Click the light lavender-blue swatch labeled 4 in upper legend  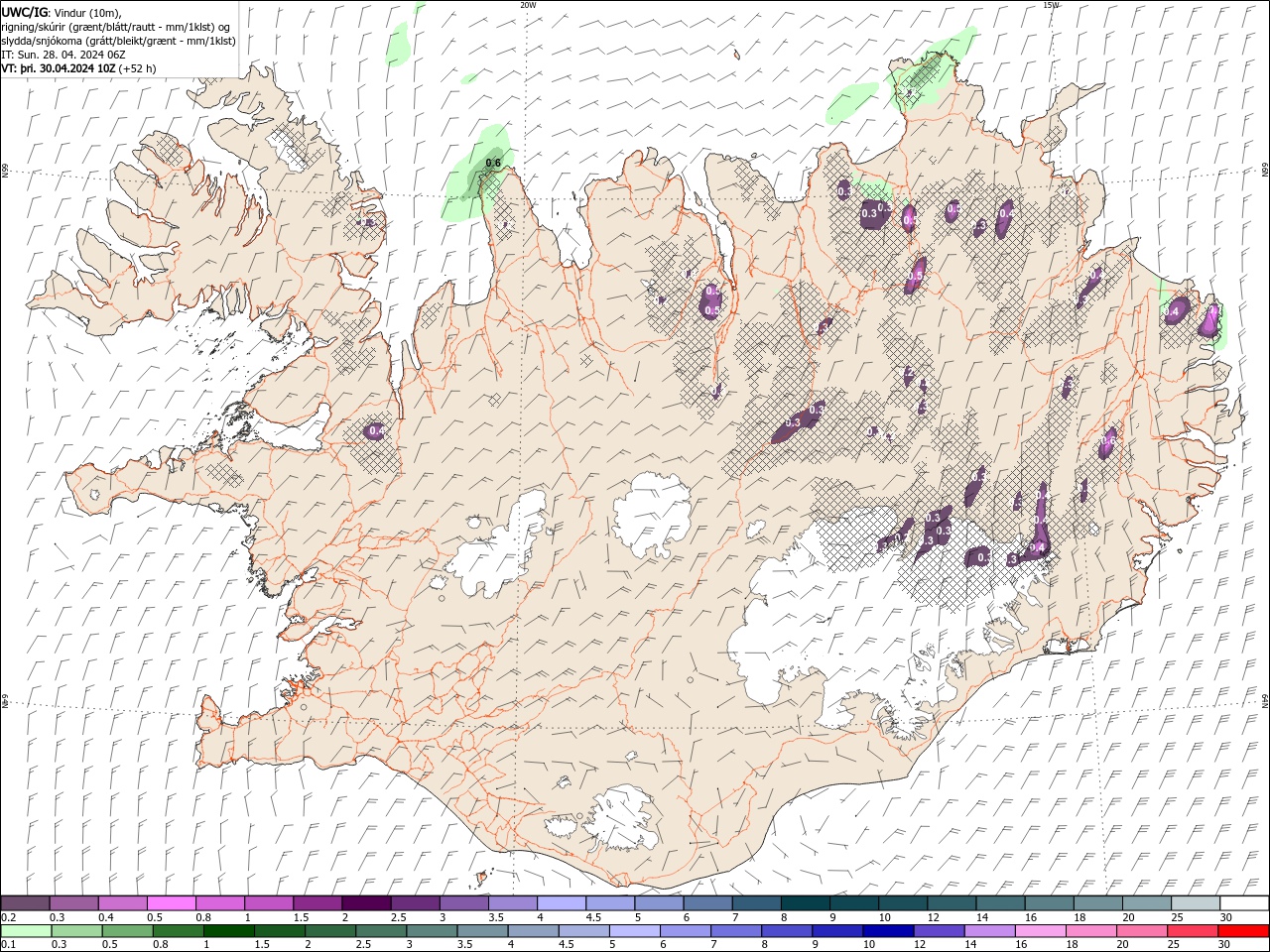coord(561,903)
